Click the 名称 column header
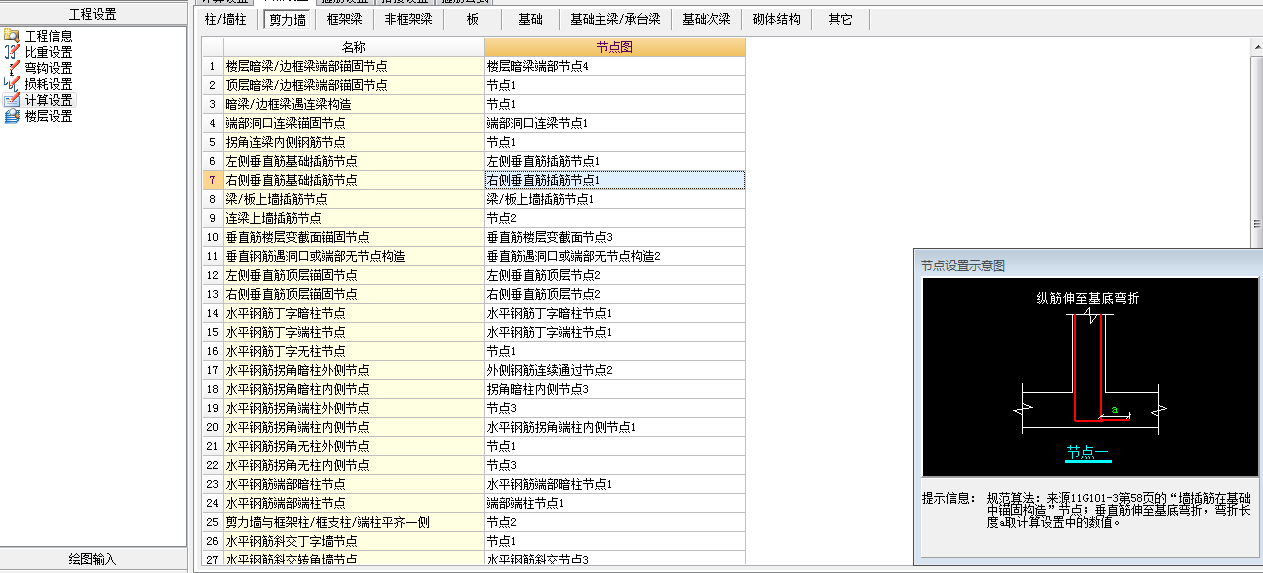Screen dimensions: 1263x573 click(354, 47)
